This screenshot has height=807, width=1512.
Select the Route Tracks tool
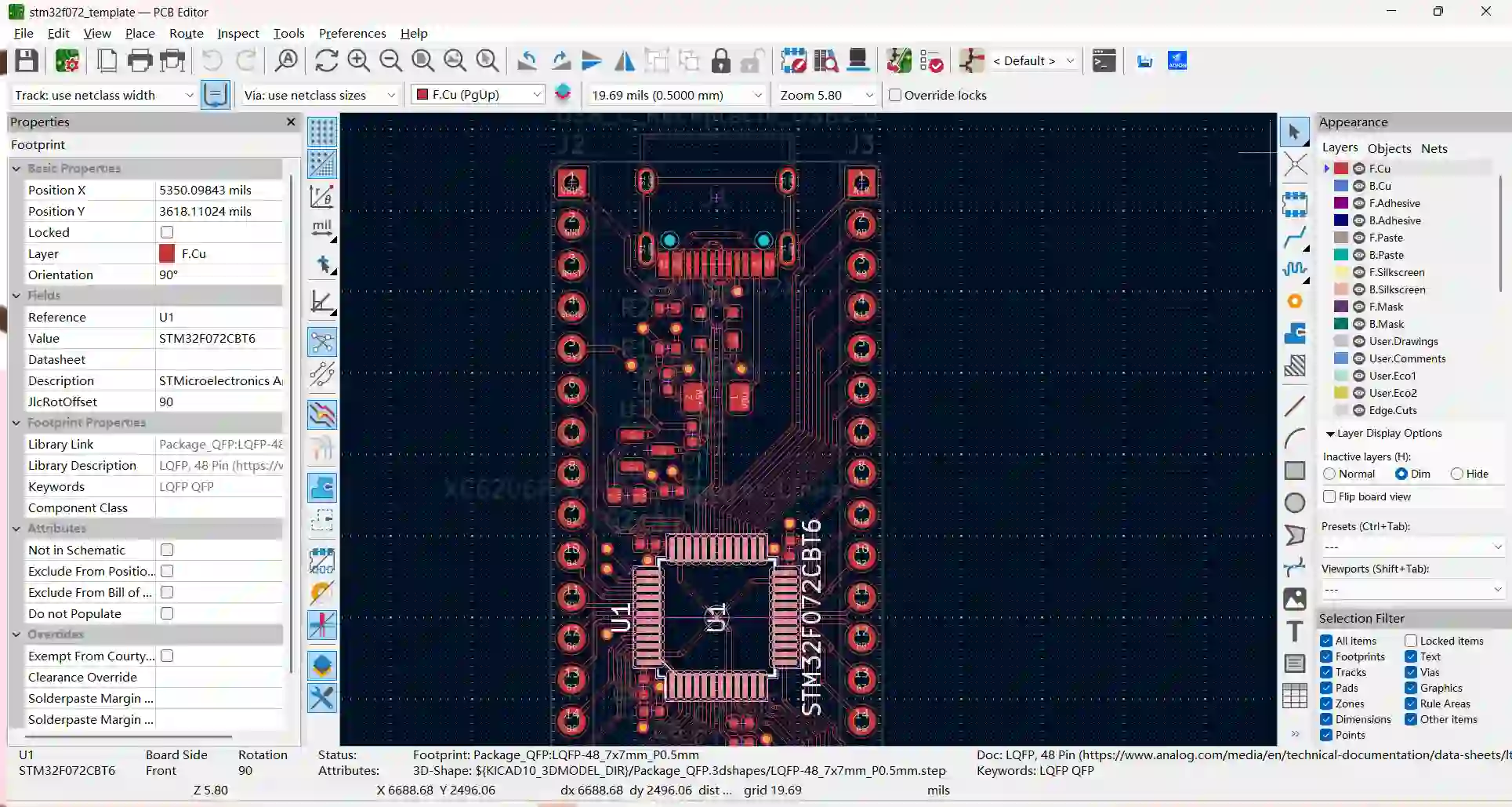click(1295, 236)
